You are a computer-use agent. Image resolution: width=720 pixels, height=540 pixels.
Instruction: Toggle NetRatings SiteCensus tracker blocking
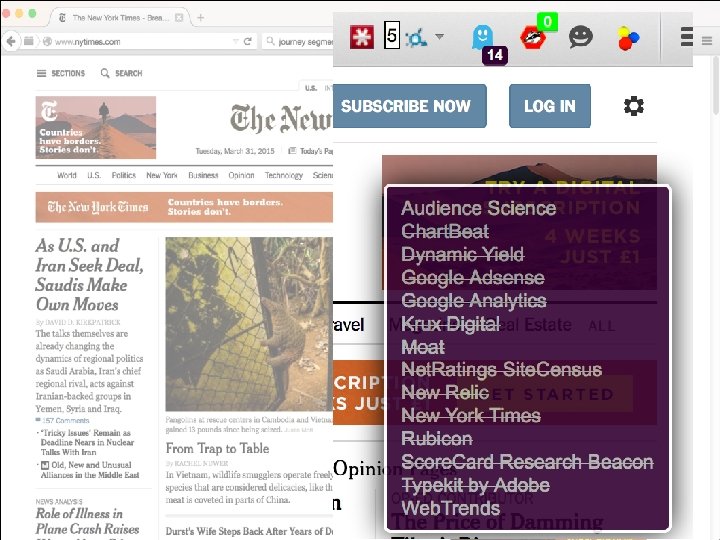click(x=501, y=370)
